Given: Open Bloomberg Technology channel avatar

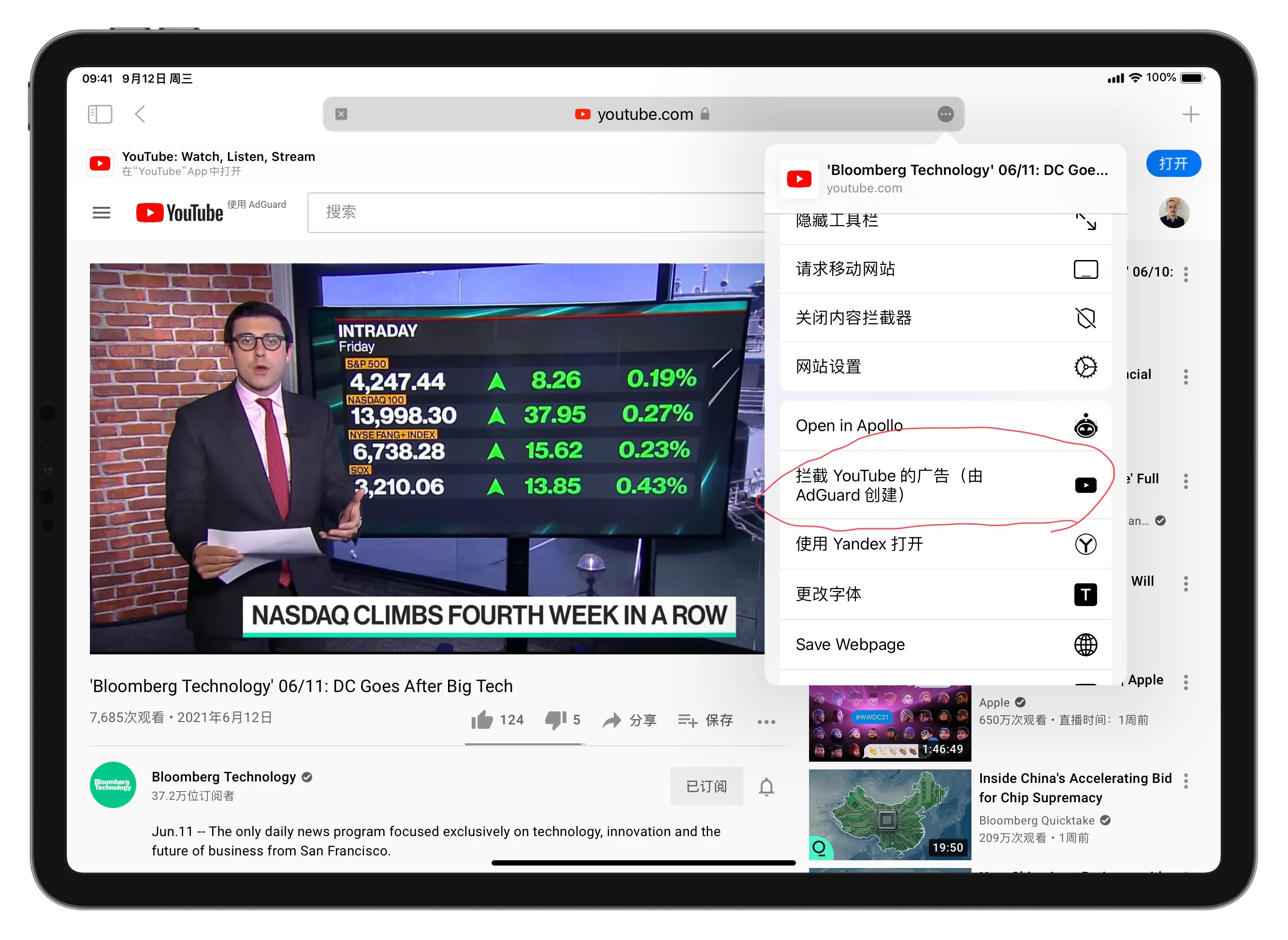Looking at the screenshot, I should [113, 785].
